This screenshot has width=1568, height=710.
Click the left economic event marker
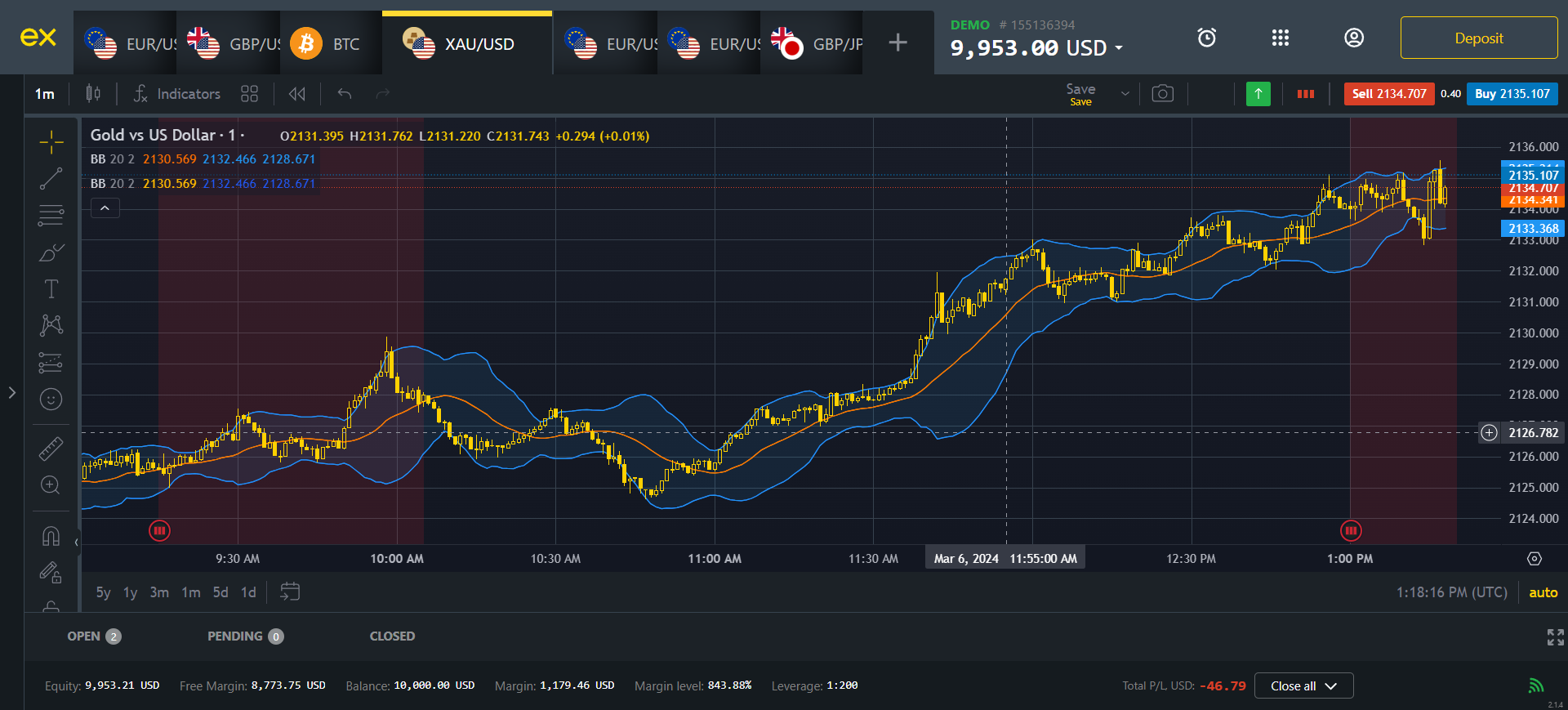coord(159,531)
